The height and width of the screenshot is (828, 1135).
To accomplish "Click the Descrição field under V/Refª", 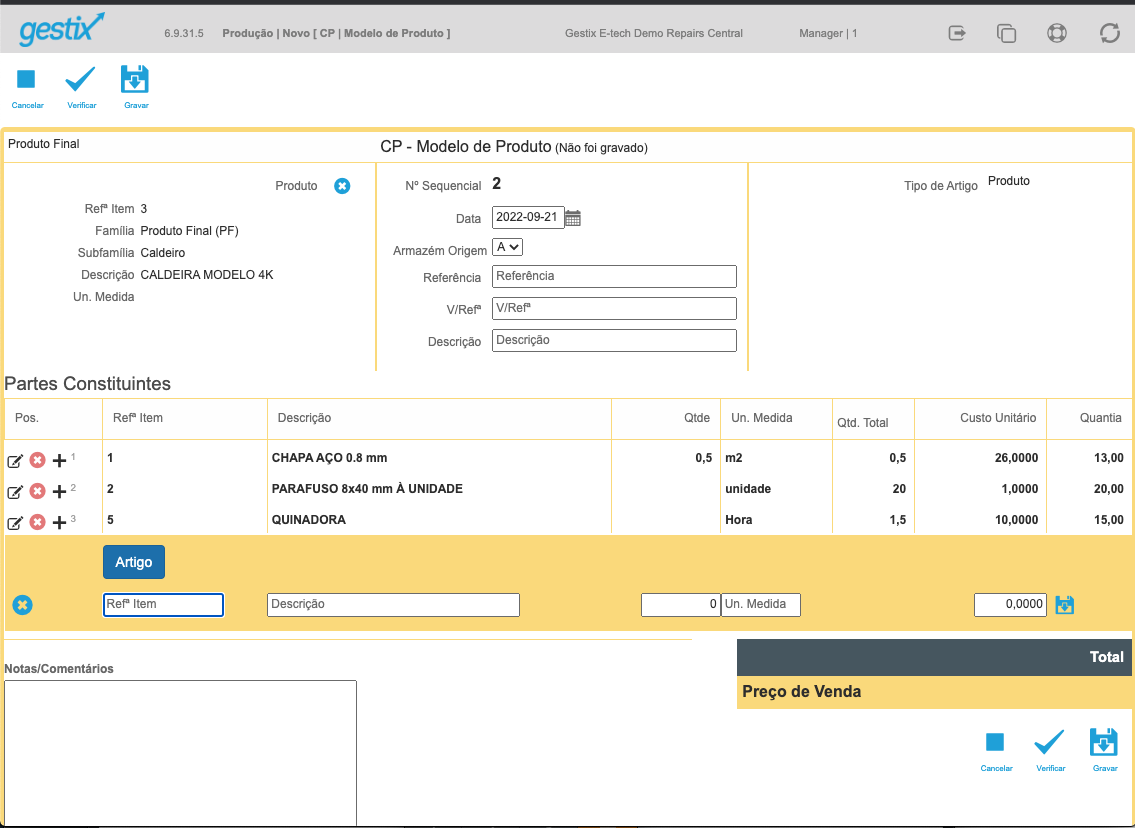I will pos(615,341).
